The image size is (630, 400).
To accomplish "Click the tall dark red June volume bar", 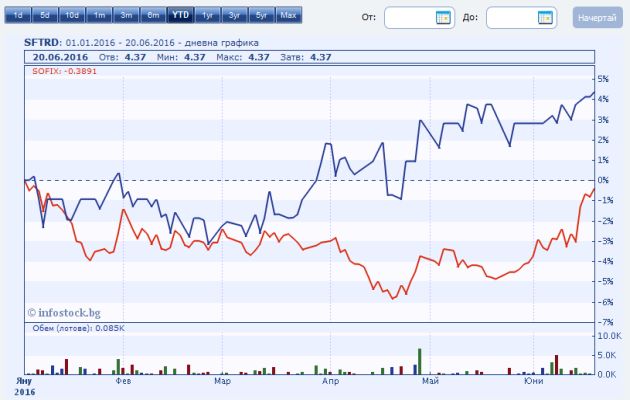I will (556, 365).
